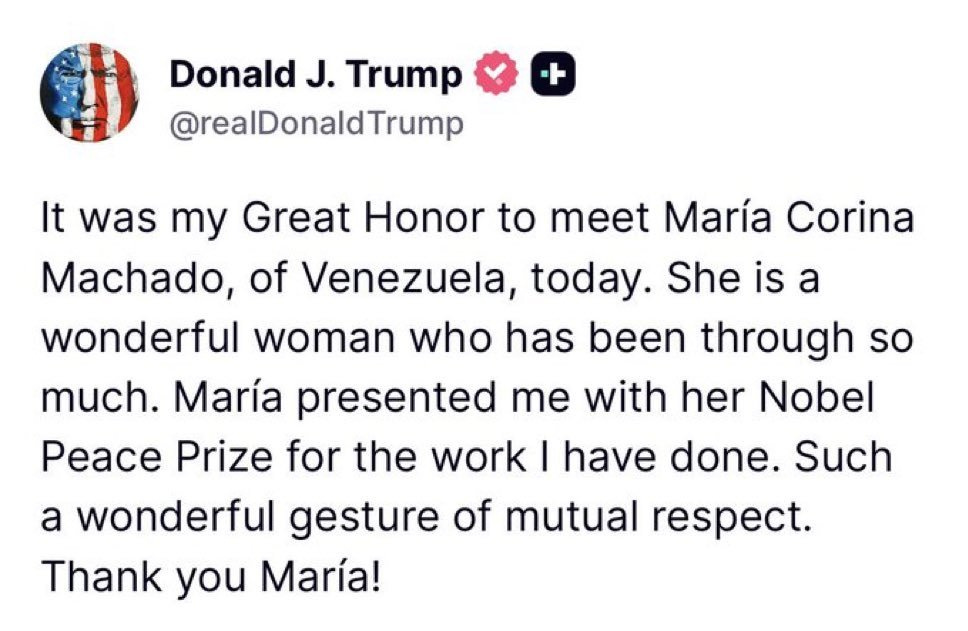Open the @realDonaldTrump handle link
The width and height of the screenshot is (968, 631).
point(317,124)
